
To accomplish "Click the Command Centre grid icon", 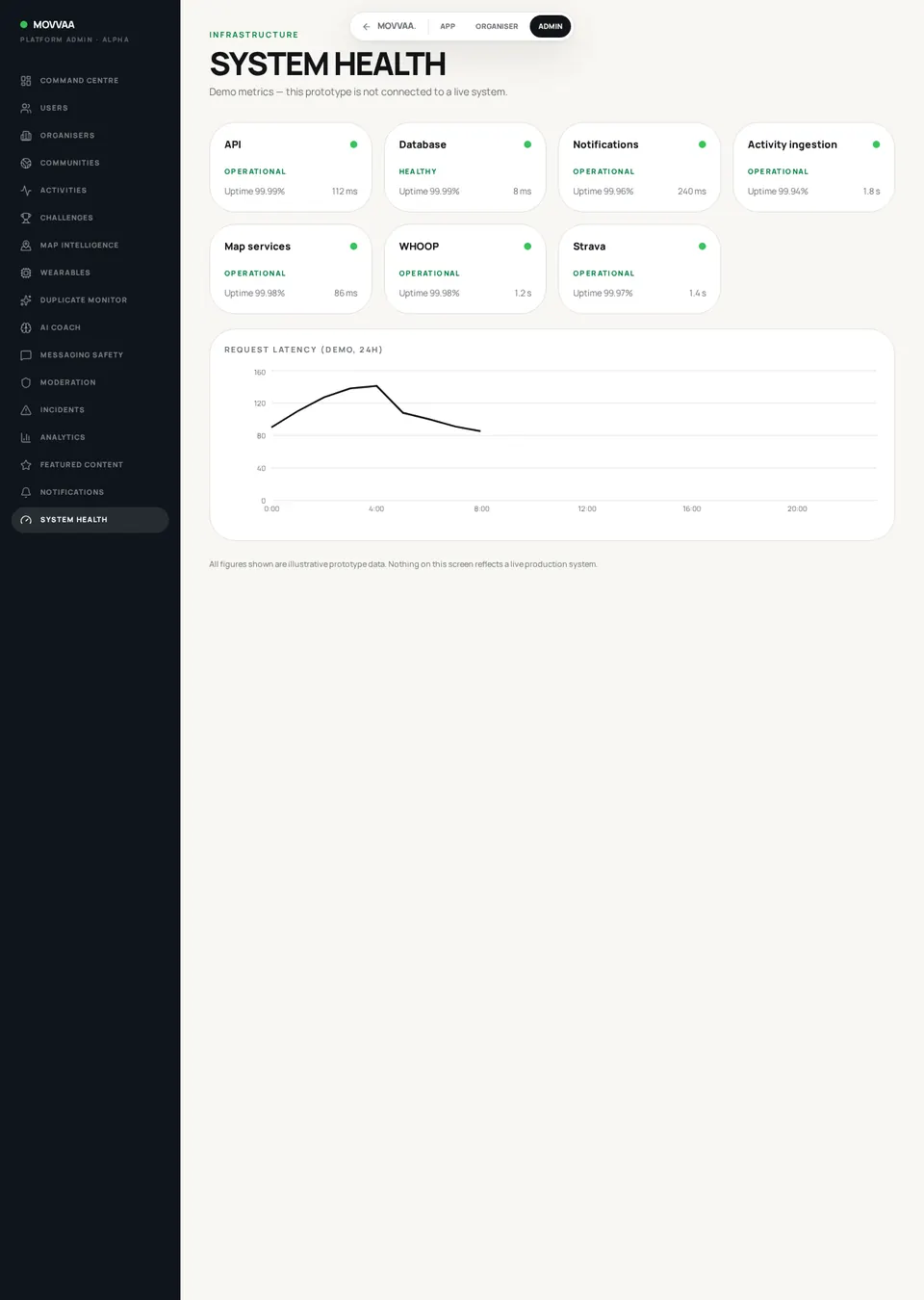I will pyautogui.click(x=26, y=81).
